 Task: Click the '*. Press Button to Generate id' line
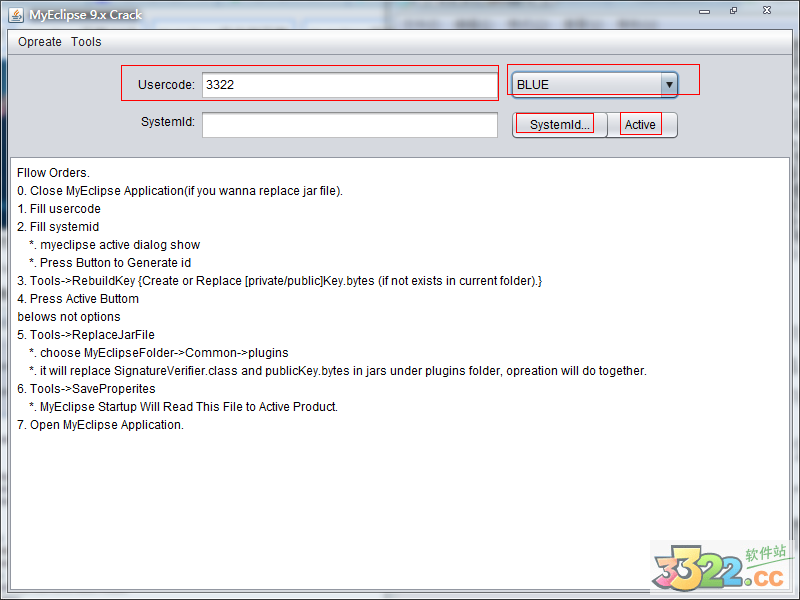110,263
